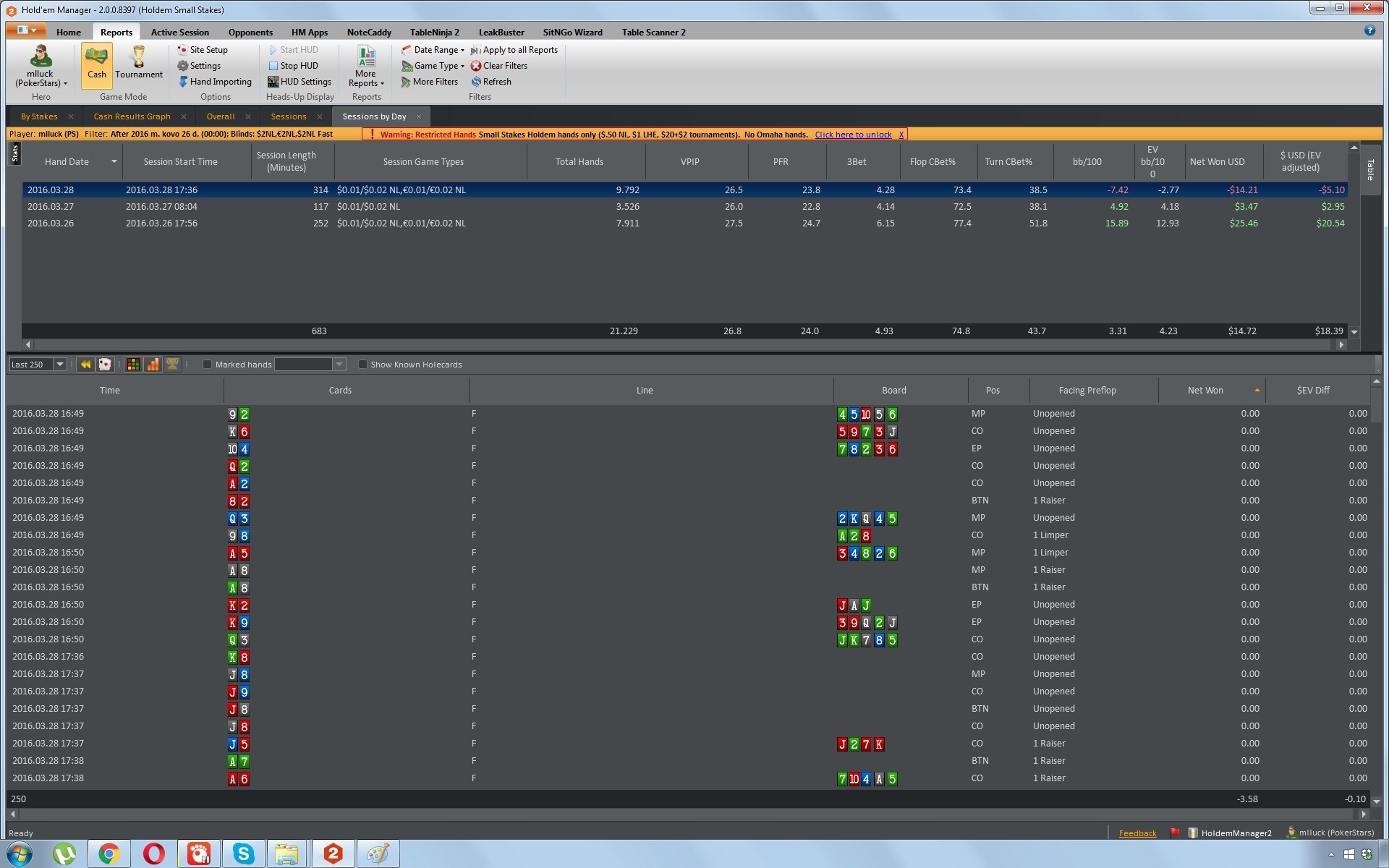The width and height of the screenshot is (1389, 868).
Task: Open the Settings option
Action: point(199,66)
